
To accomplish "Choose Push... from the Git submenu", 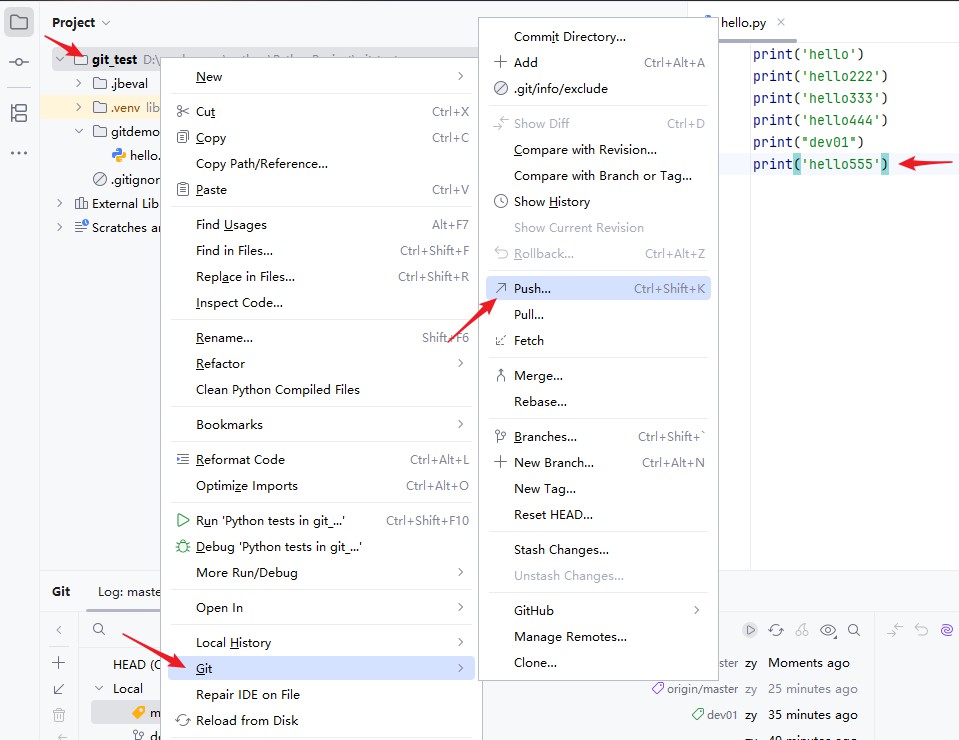I will pyautogui.click(x=599, y=288).
